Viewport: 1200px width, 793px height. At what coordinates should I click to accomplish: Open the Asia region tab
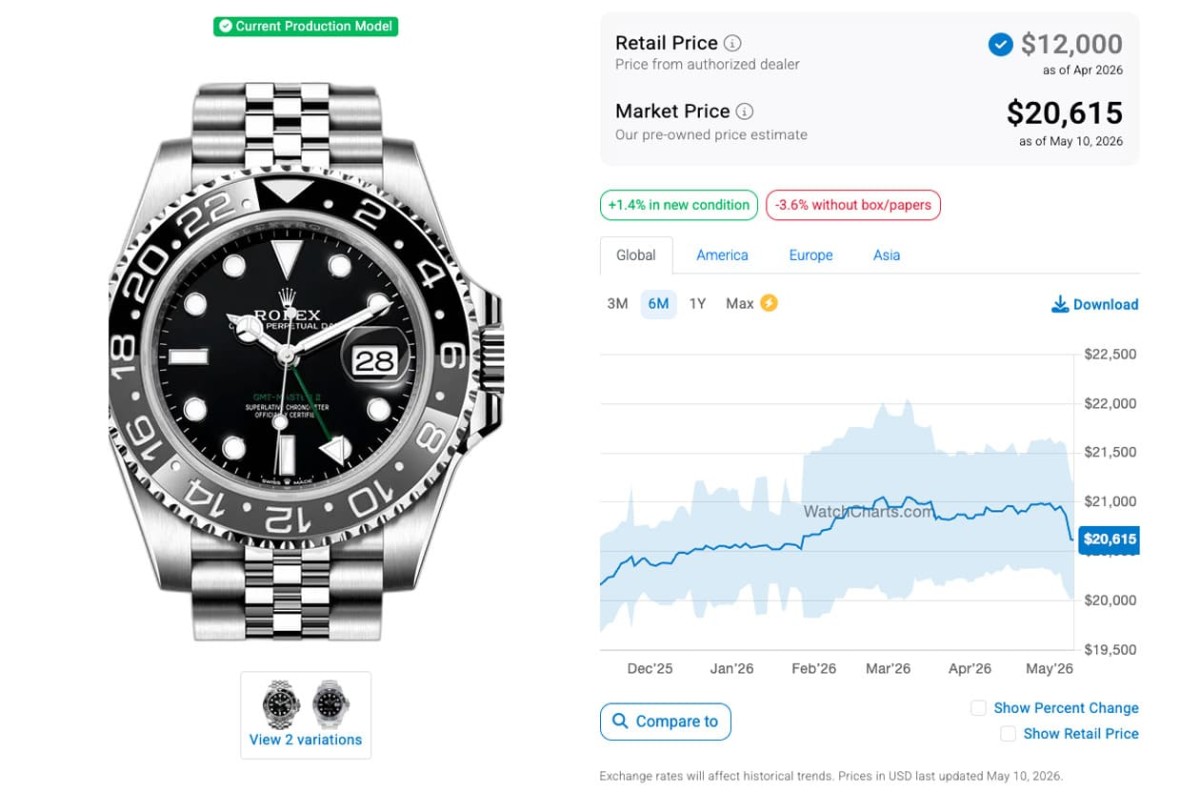pos(887,255)
